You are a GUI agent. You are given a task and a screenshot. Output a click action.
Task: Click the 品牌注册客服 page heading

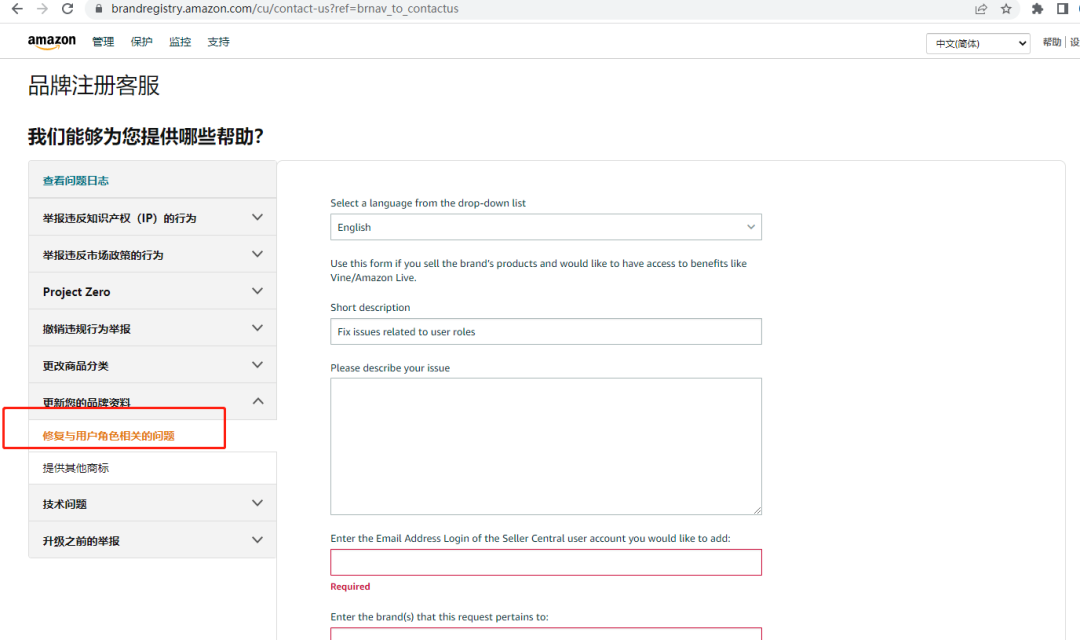point(94,85)
